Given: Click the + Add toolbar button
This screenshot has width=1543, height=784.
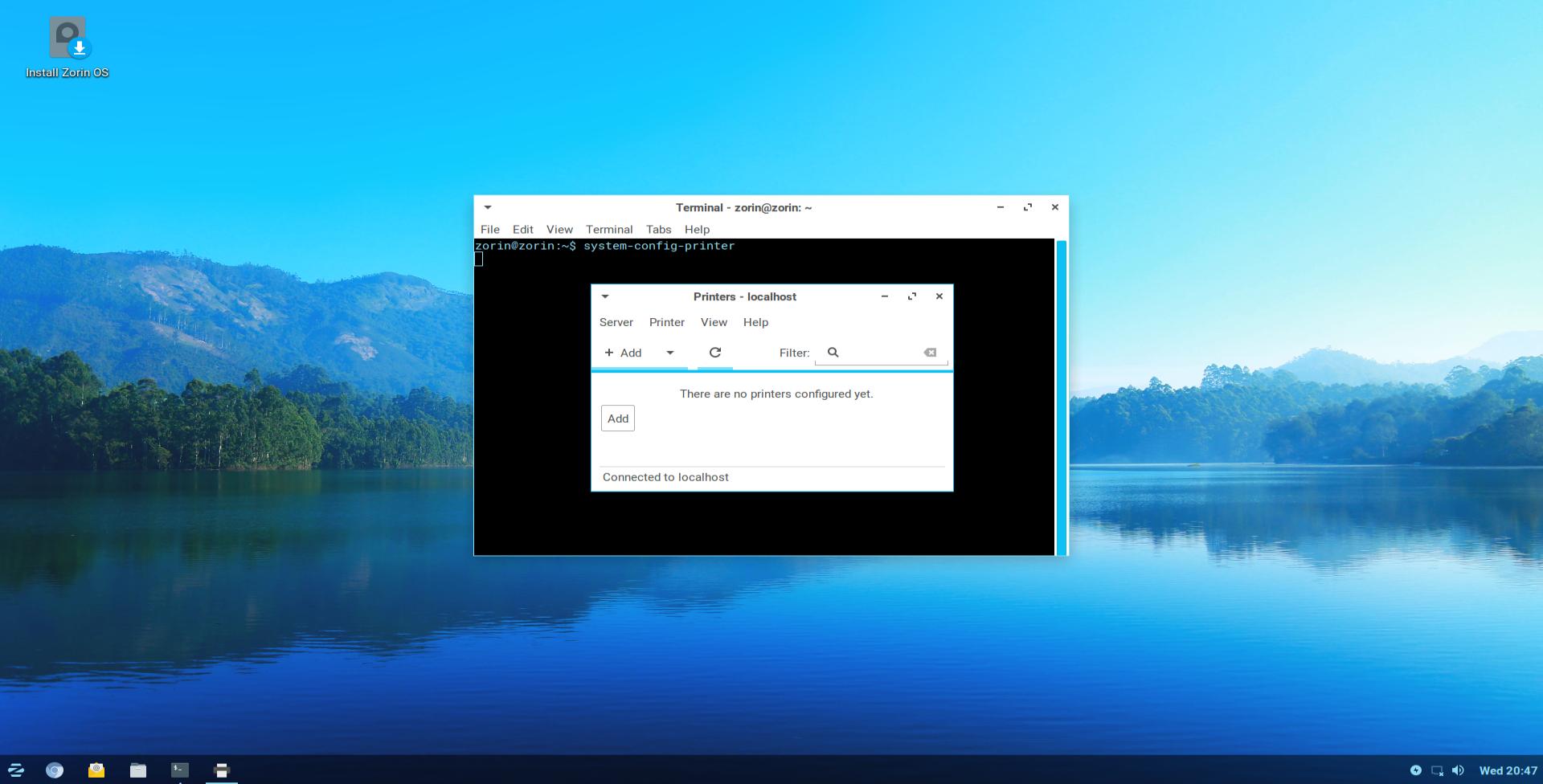Looking at the screenshot, I should click(x=624, y=353).
